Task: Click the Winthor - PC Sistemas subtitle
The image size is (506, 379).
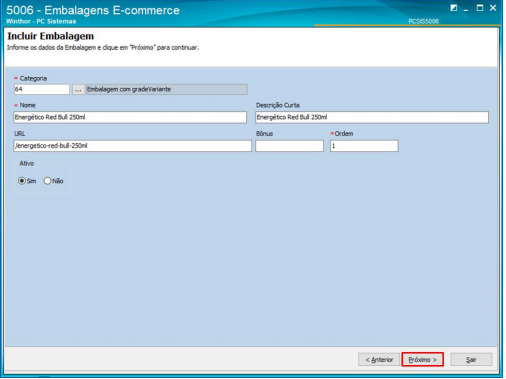Action: (x=41, y=21)
